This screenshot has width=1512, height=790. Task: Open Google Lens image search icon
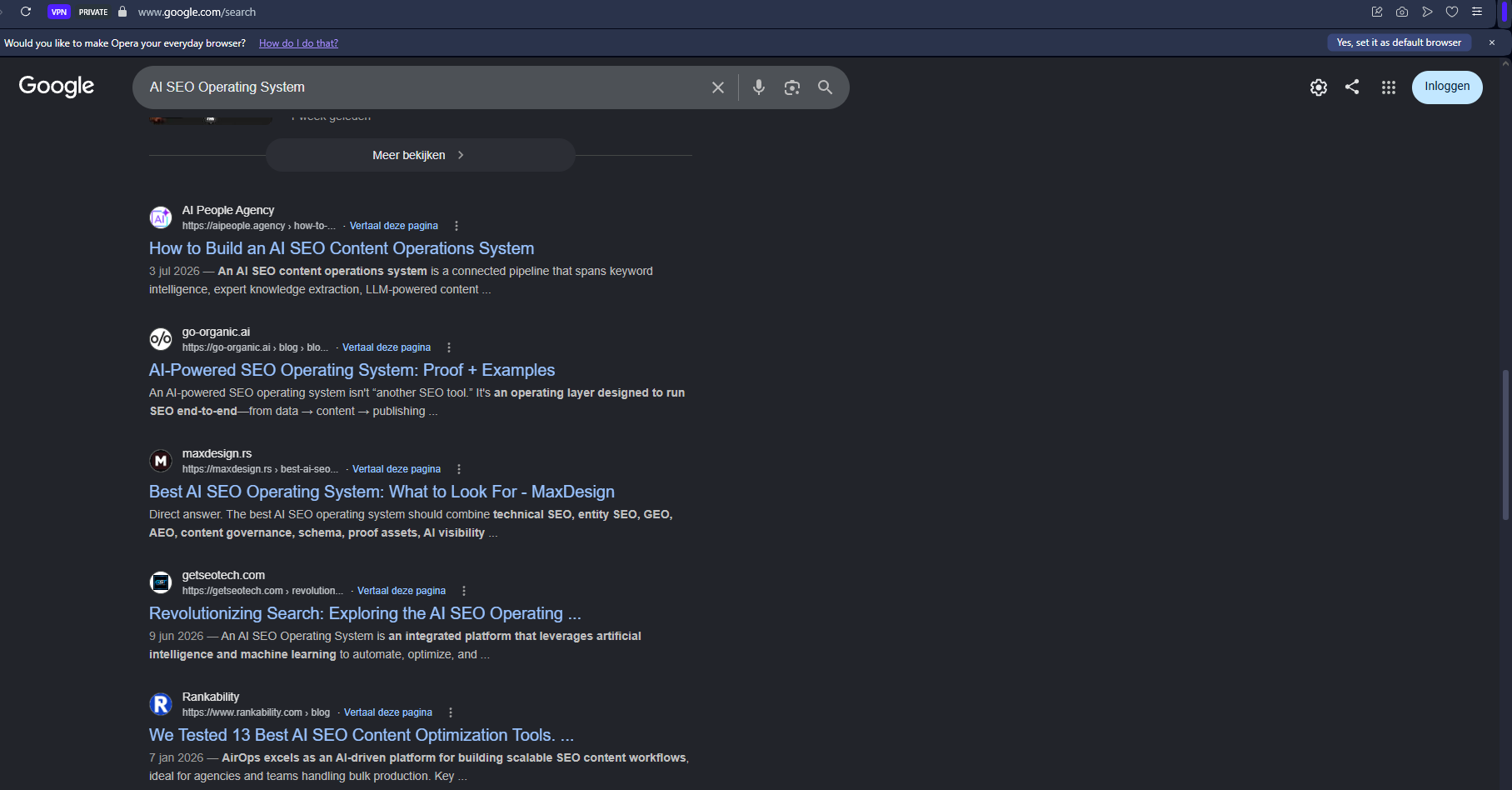791,87
